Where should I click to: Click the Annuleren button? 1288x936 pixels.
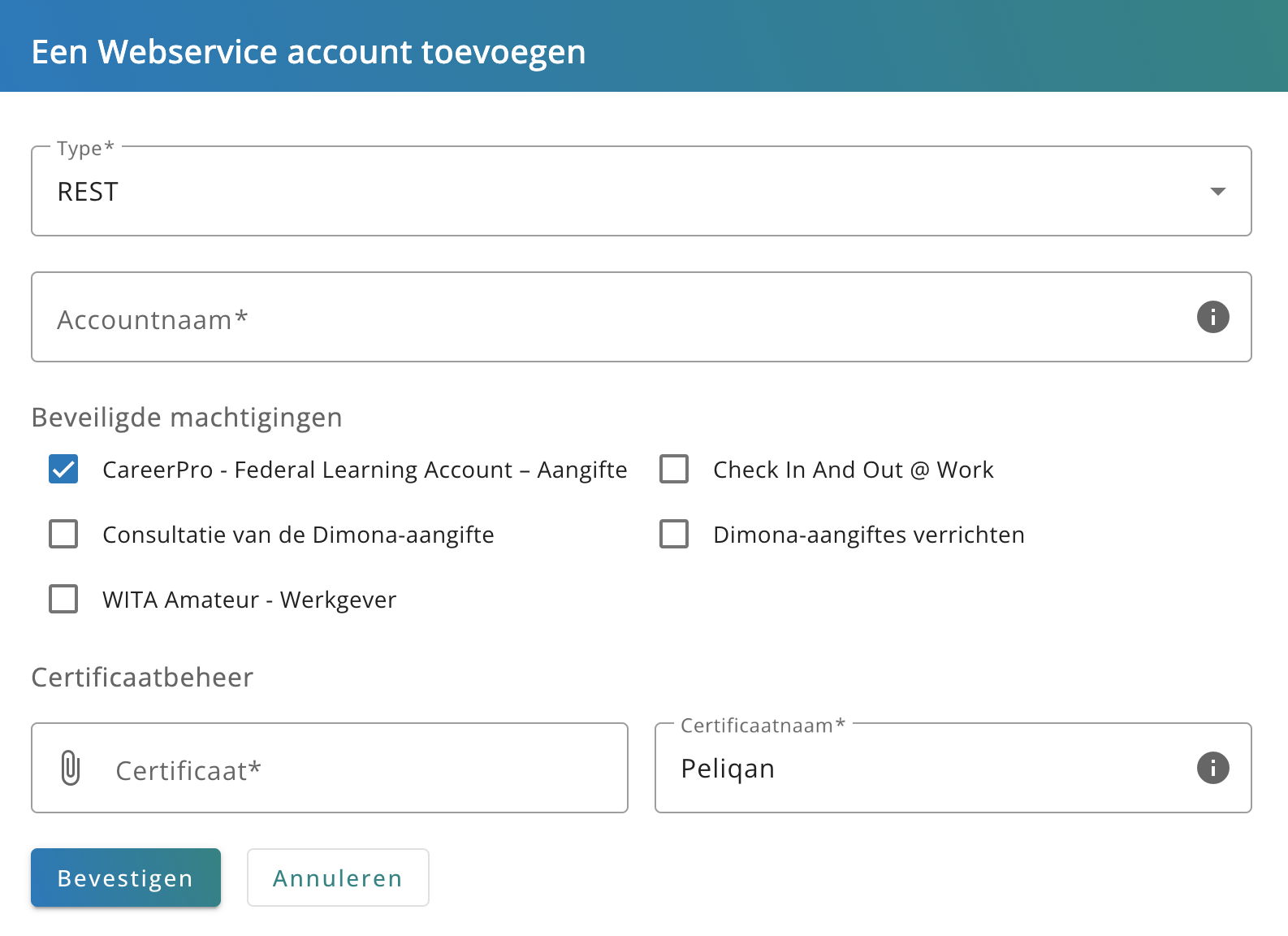coord(338,877)
